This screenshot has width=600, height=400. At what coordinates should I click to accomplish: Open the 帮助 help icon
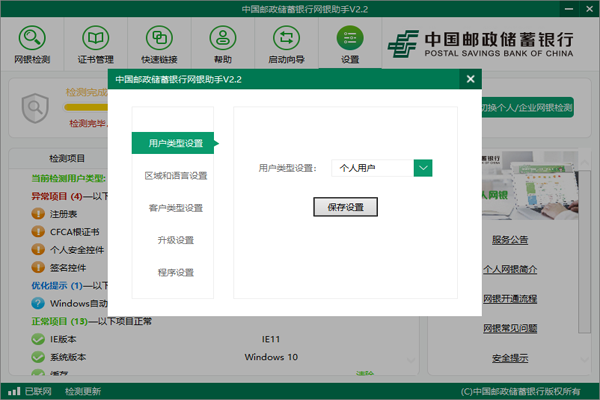(222, 39)
